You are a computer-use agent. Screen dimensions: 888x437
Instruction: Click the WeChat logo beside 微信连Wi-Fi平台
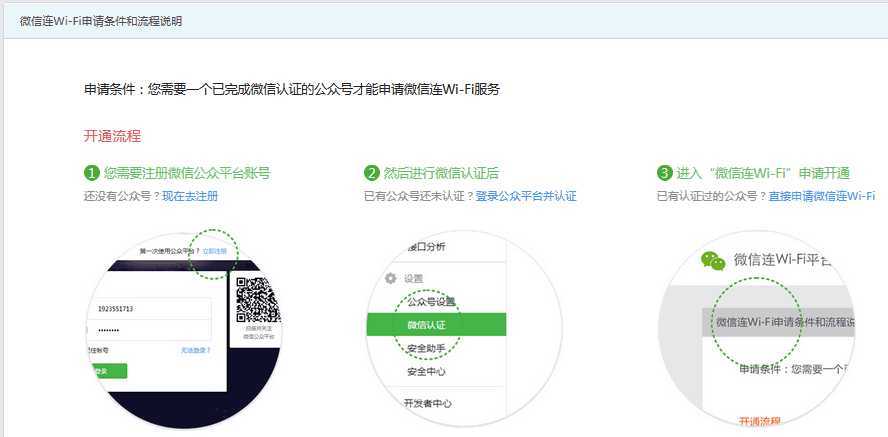[713, 261]
